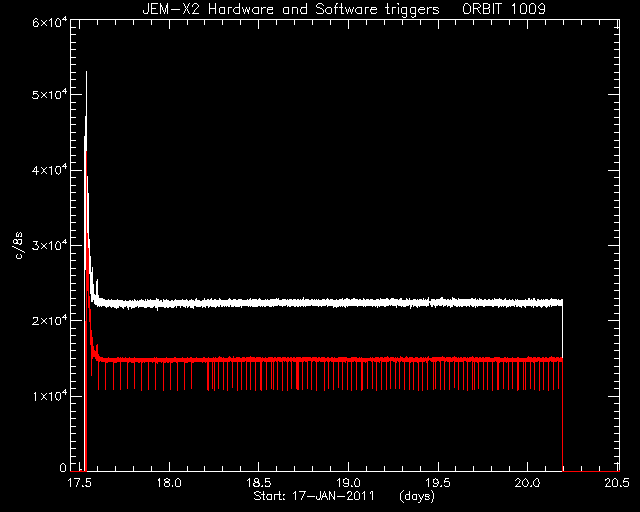Click the 19.0 x-axis tick label
Viewport: 640px width, 512px height.
coord(348,483)
